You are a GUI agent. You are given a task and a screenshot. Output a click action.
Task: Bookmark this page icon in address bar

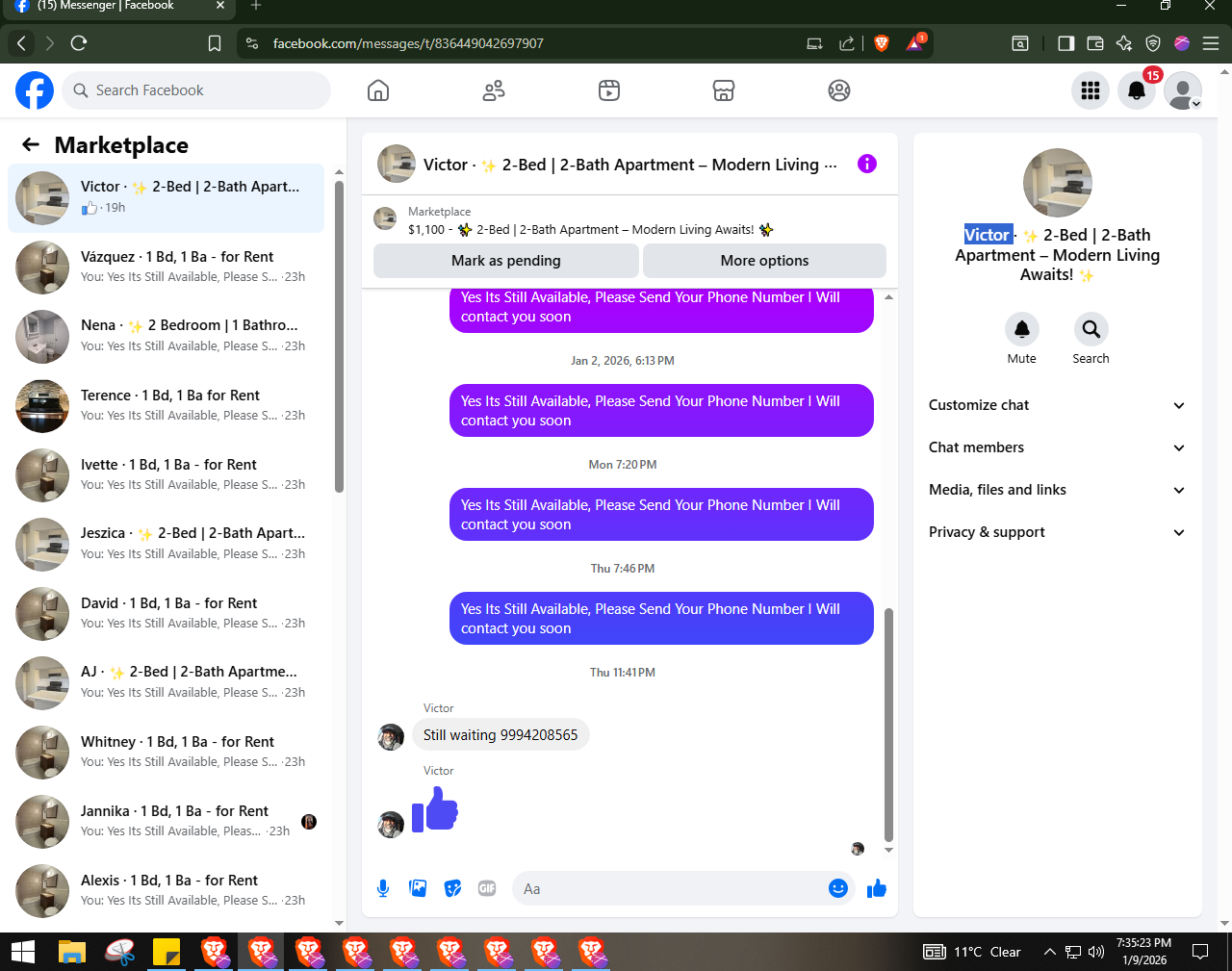click(215, 43)
